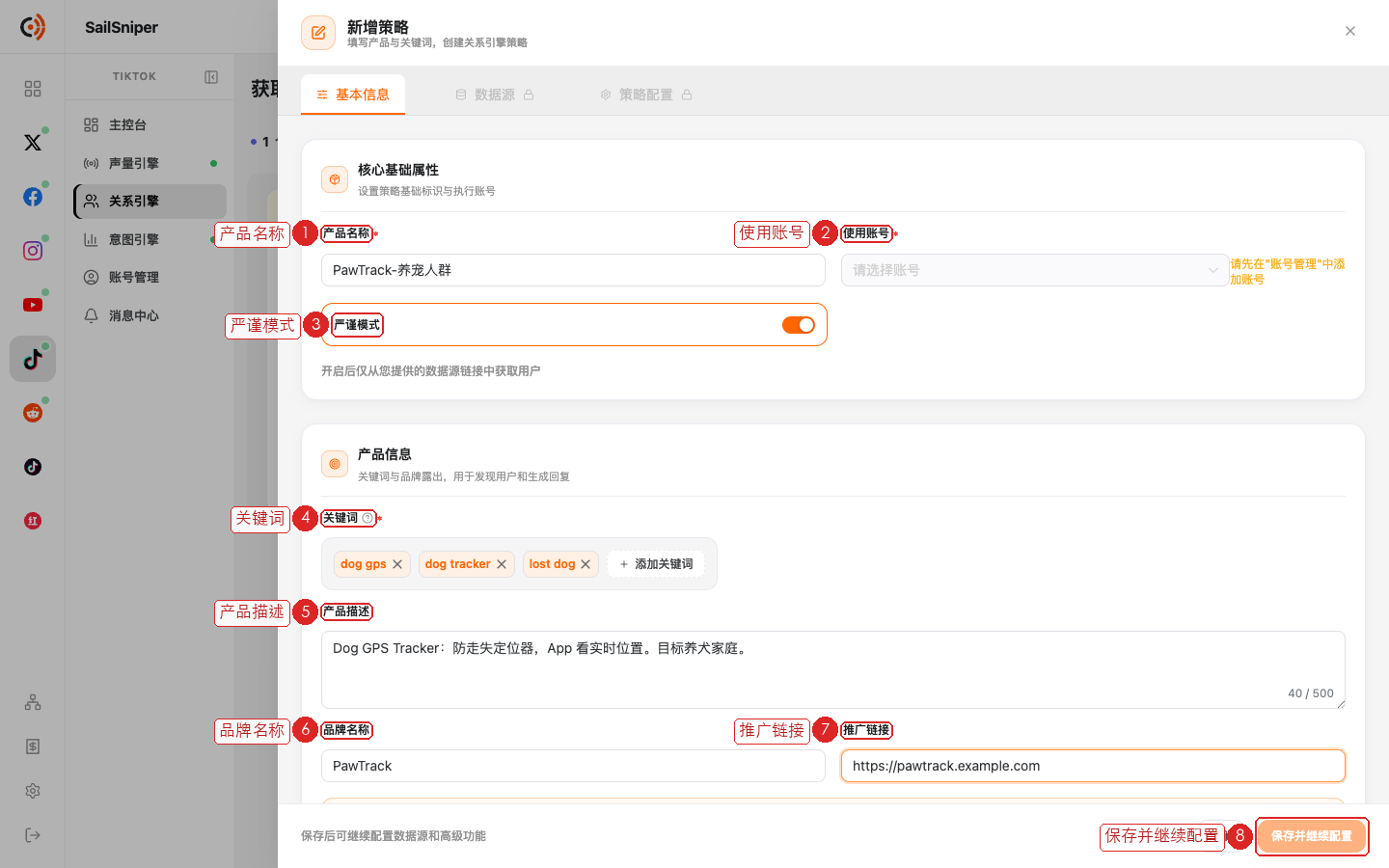
Task: Click the Xiaohongshu red platform icon
Action: tap(33, 521)
